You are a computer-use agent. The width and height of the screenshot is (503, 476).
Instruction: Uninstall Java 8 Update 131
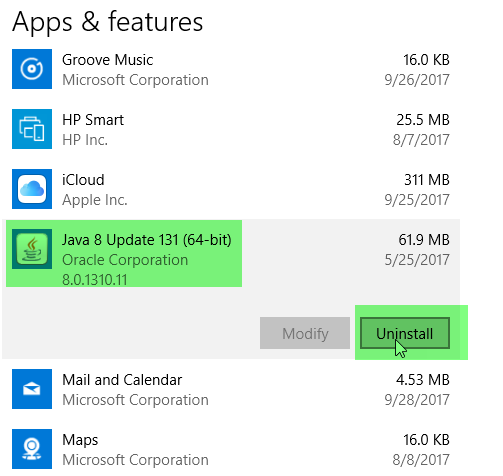(405, 333)
